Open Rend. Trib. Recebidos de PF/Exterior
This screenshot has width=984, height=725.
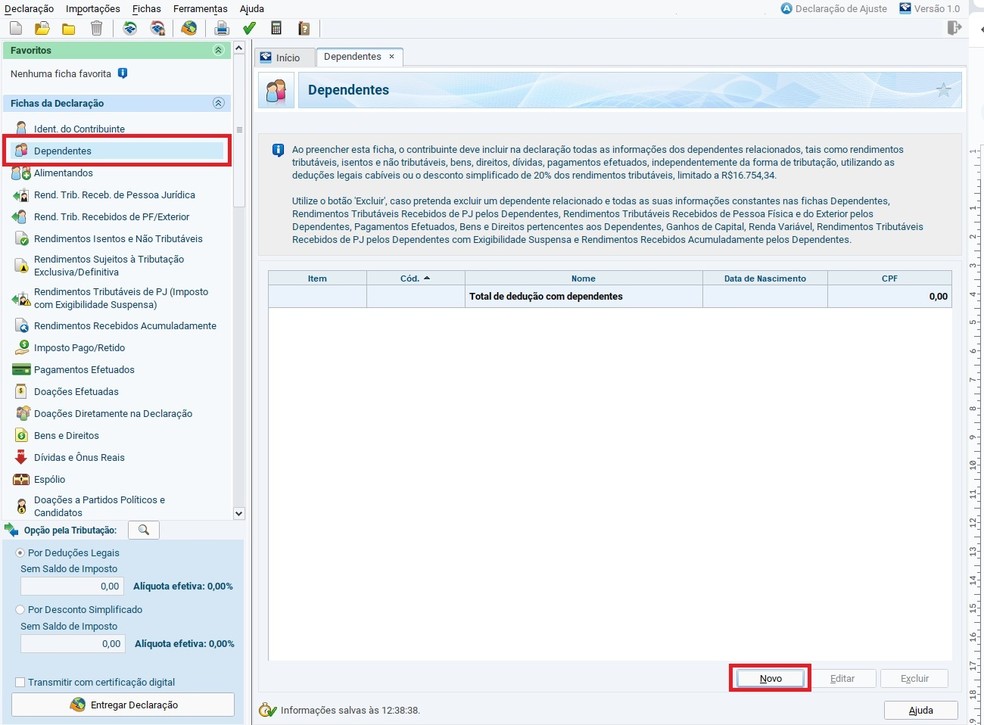[111, 217]
